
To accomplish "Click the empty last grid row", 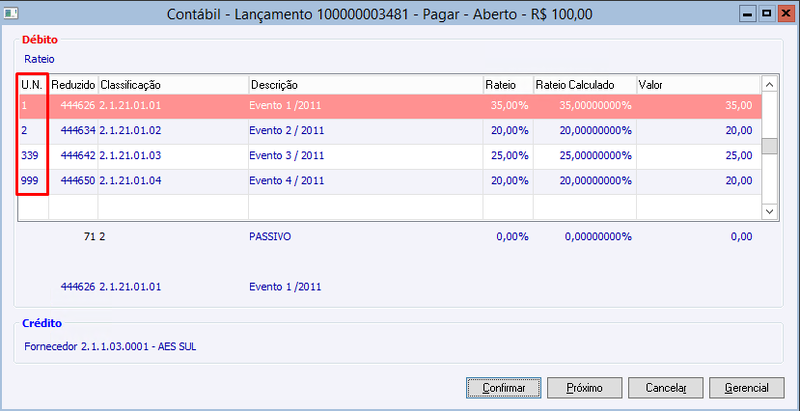I will coord(390,208).
